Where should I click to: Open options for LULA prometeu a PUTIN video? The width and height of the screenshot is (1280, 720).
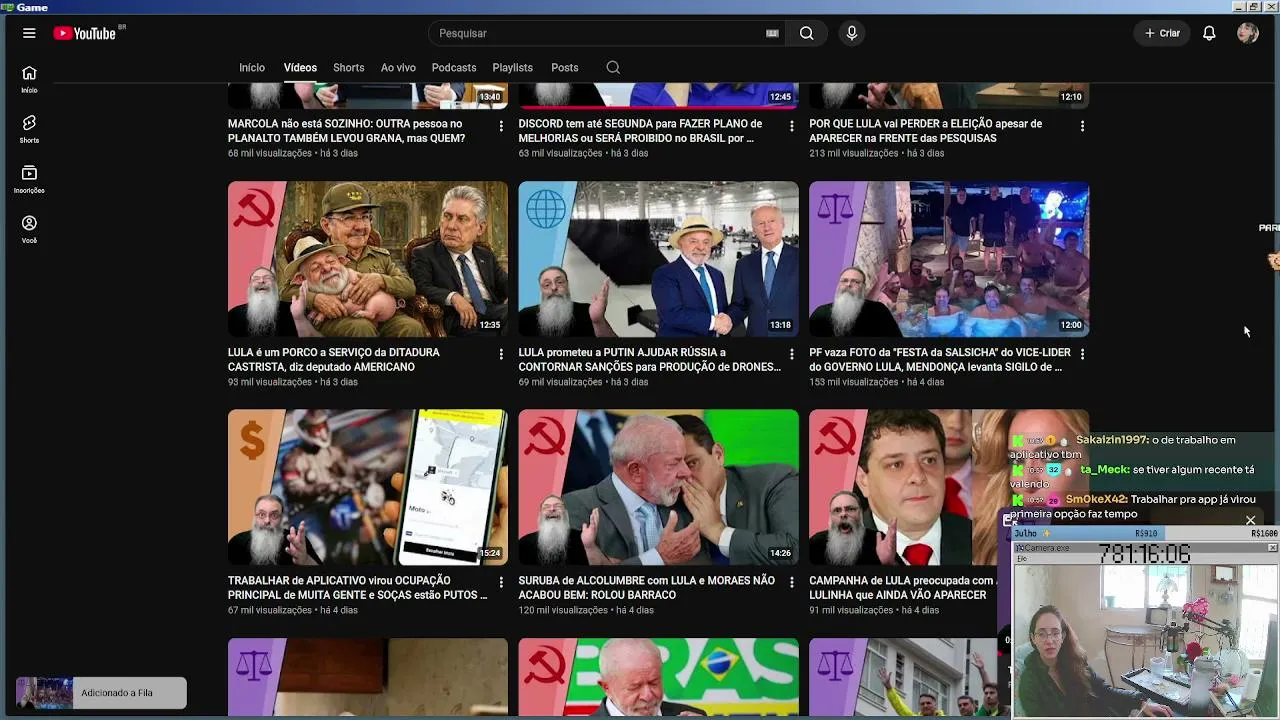(792, 354)
